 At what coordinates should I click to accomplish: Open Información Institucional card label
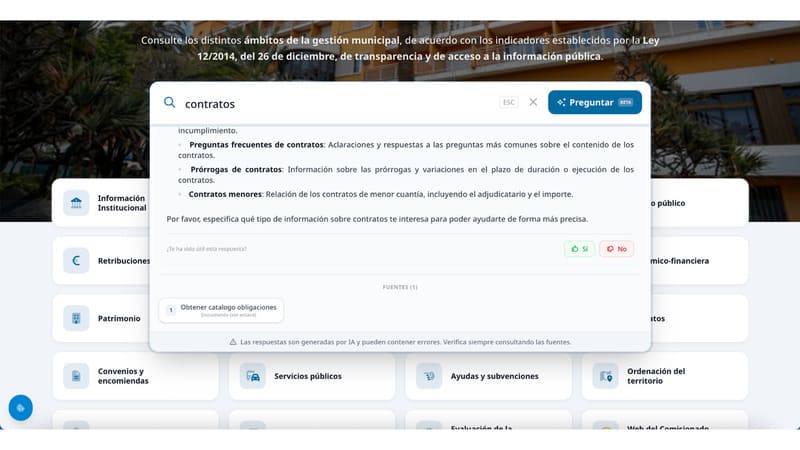[122, 203]
